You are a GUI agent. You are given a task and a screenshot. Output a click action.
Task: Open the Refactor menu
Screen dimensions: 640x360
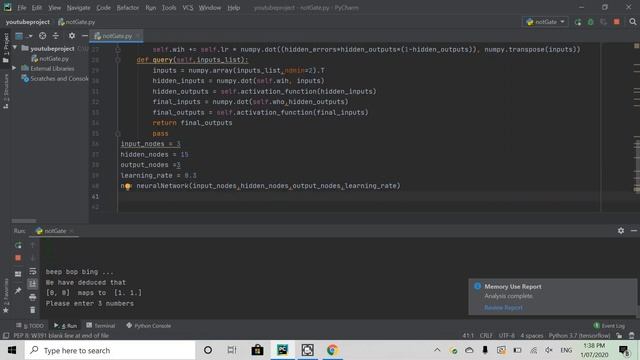(x=128, y=8)
